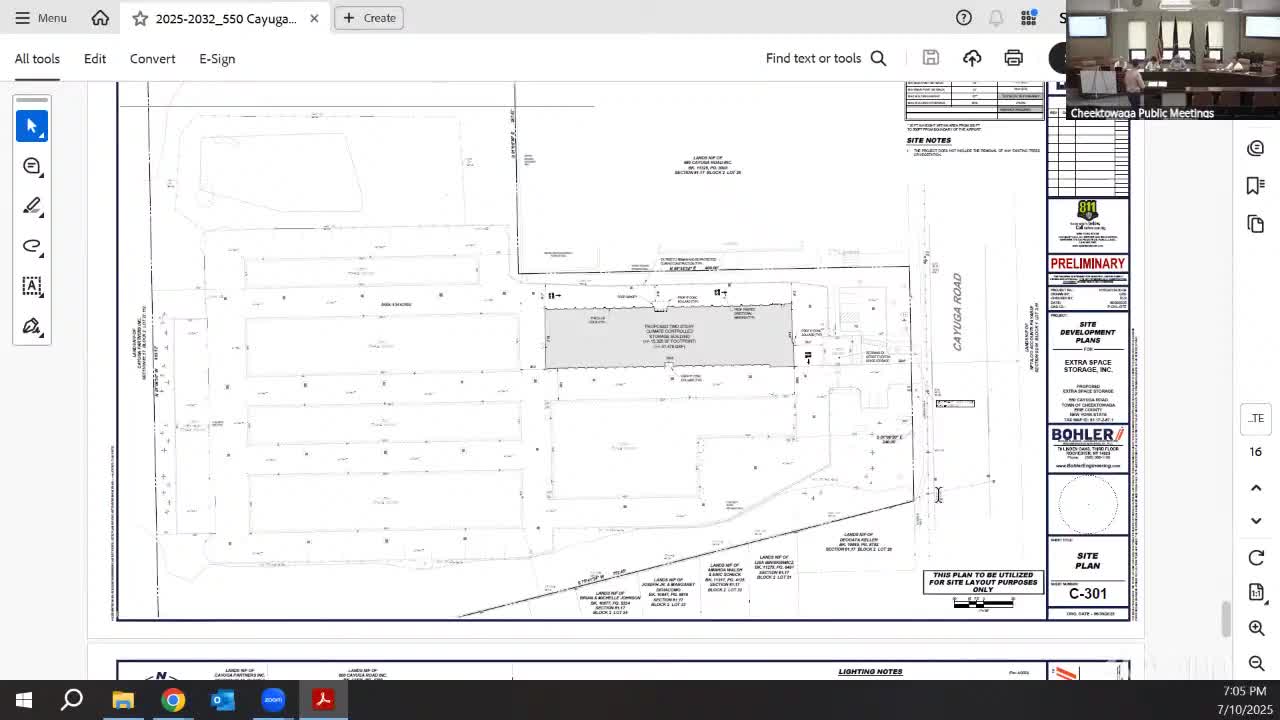Click the cloud upload share icon
The height and width of the screenshot is (720, 1280).
[972, 58]
